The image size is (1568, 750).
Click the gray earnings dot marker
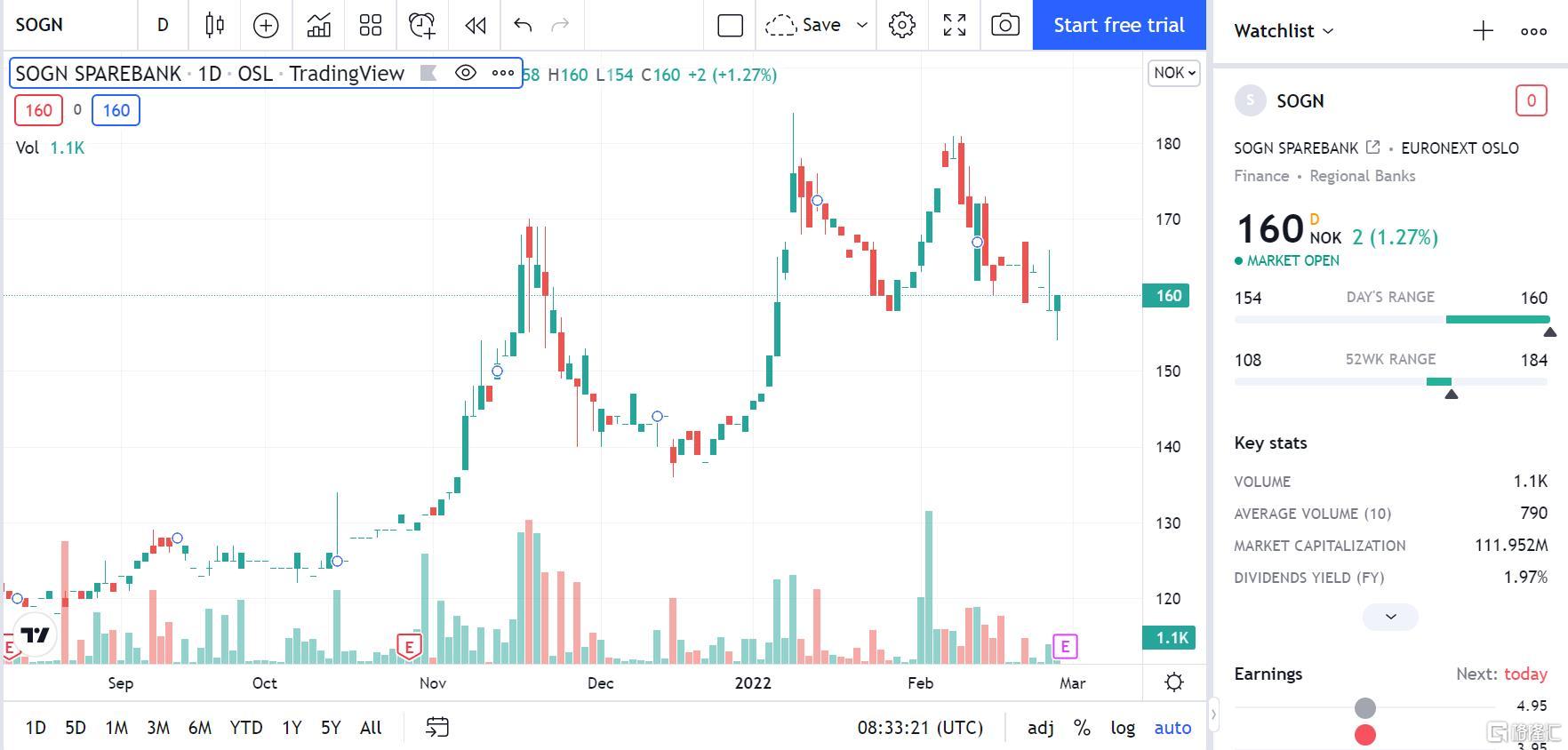[x=1365, y=707]
